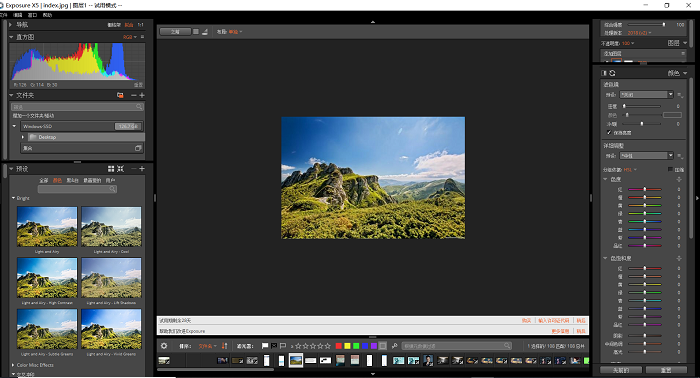
Task: Apply the Light and Airy preset thumbnail
Action: [47, 227]
